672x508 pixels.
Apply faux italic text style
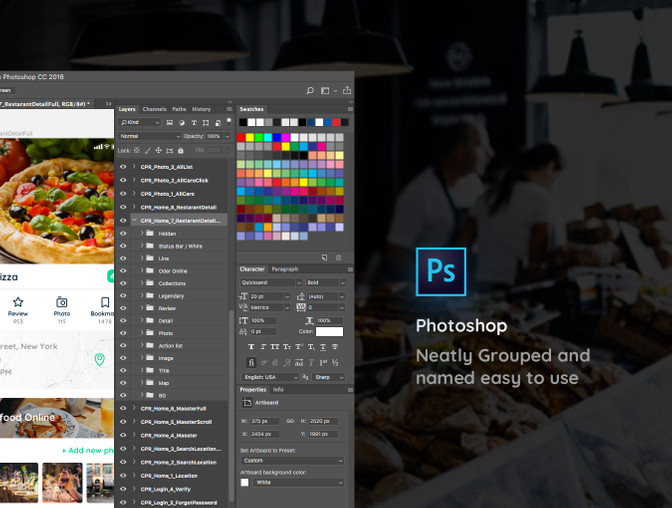click(x=263, y=347)
